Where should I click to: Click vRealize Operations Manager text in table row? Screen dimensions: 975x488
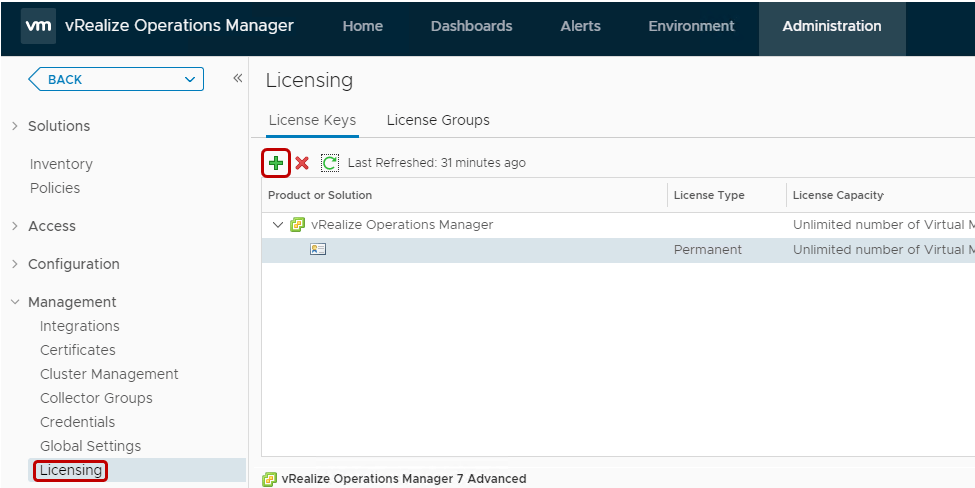402,225
